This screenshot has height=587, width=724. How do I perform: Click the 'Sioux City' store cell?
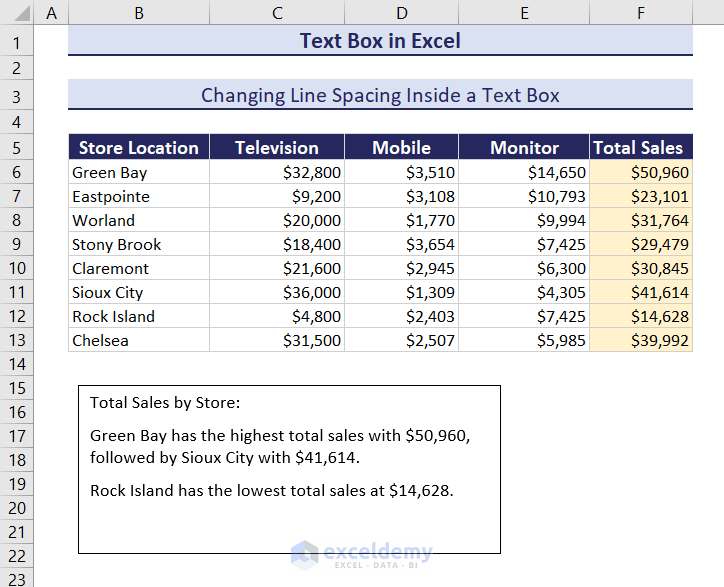139,292
